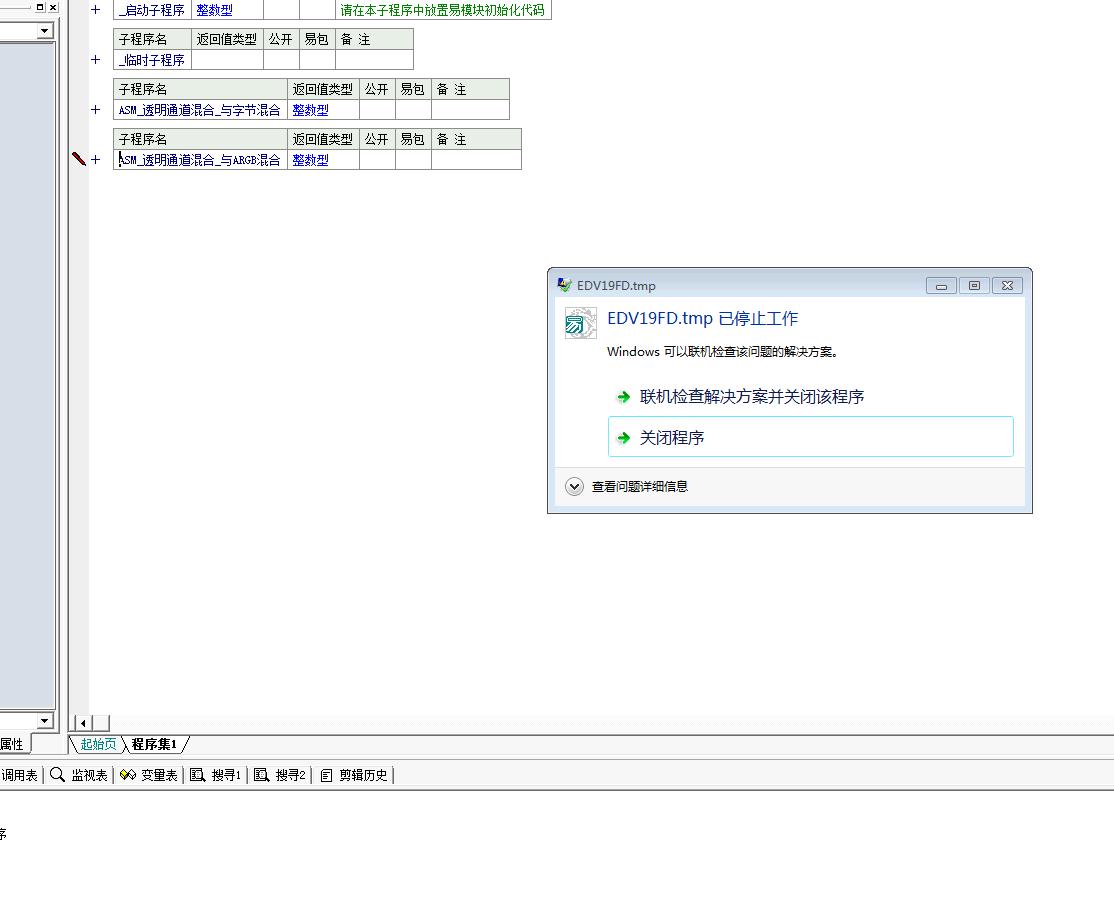Toggle 易包 cell for _临时子程序
The image size is (1114, 915).
pos(318,60)
